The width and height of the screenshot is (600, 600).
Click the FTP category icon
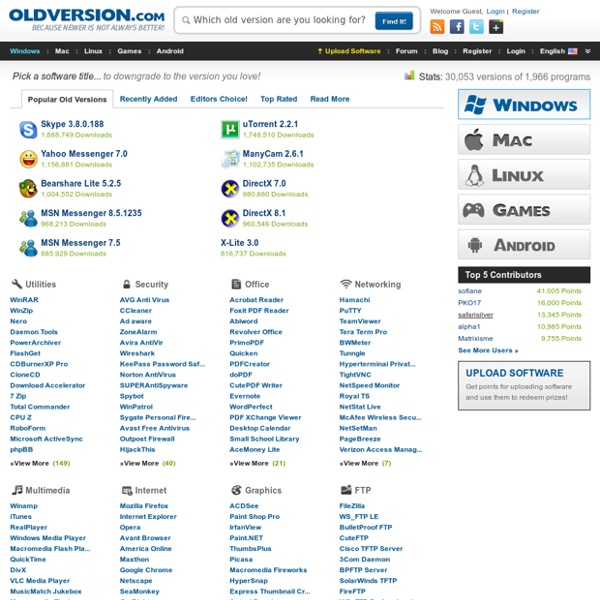[346, 490]
